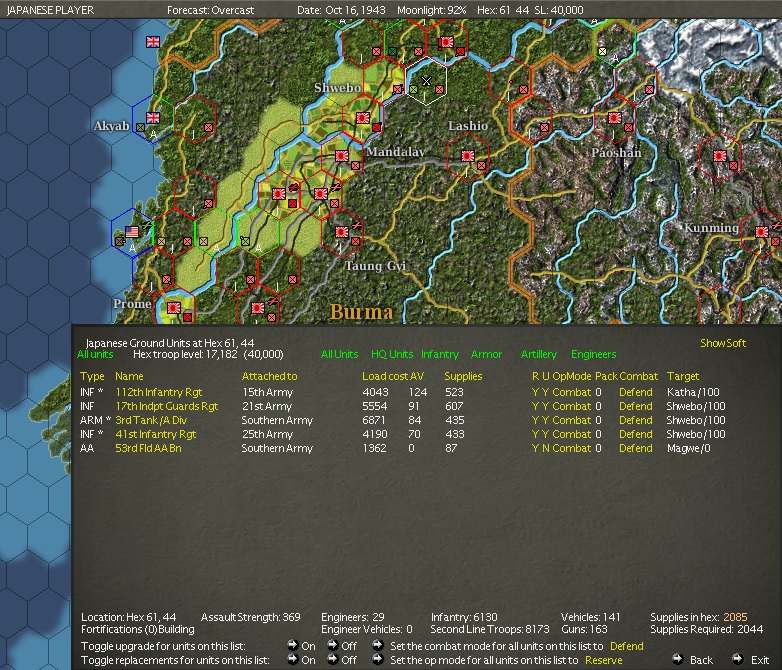The width and height of the screenshot is (782, 670).
Task: Toggle upgrade Y for 17th Indpt Guards Rgt
Action: click(x=546, y=406)
